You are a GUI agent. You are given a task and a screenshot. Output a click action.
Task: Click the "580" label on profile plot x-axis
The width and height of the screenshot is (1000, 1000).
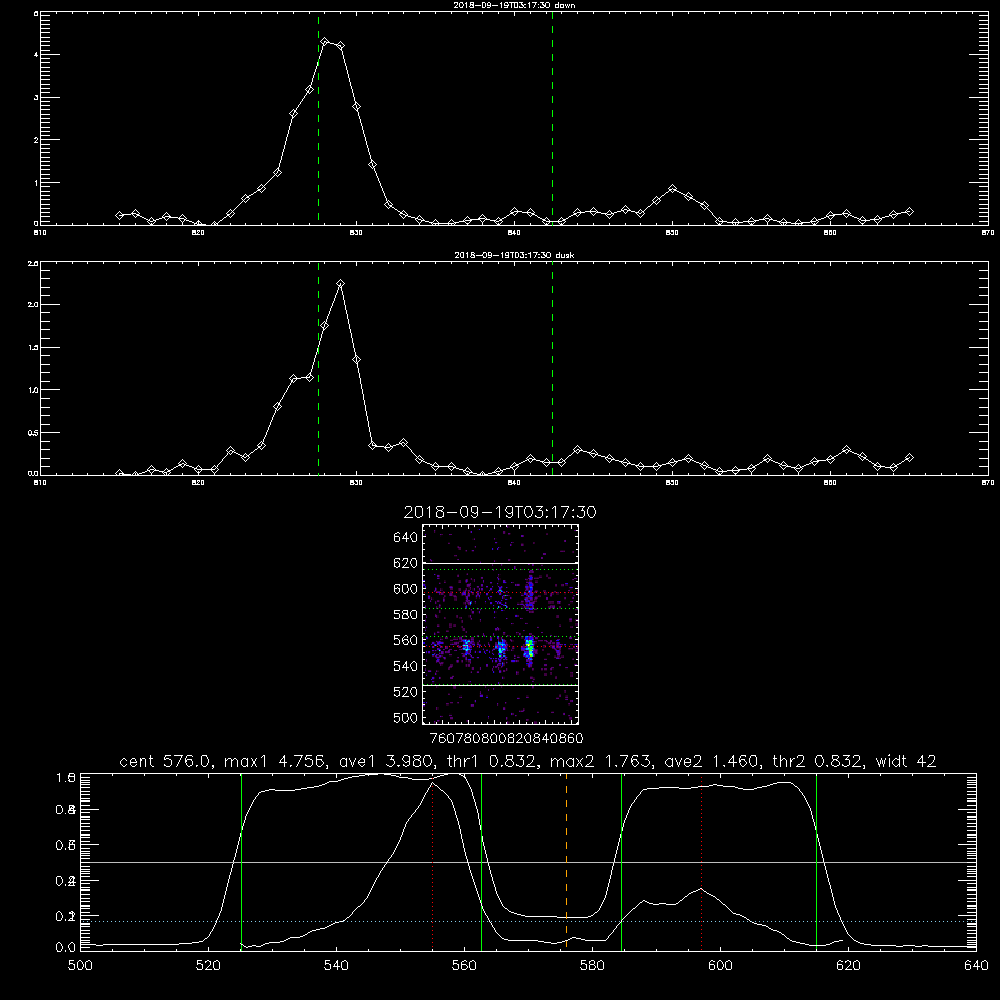[x=592, y=966]
